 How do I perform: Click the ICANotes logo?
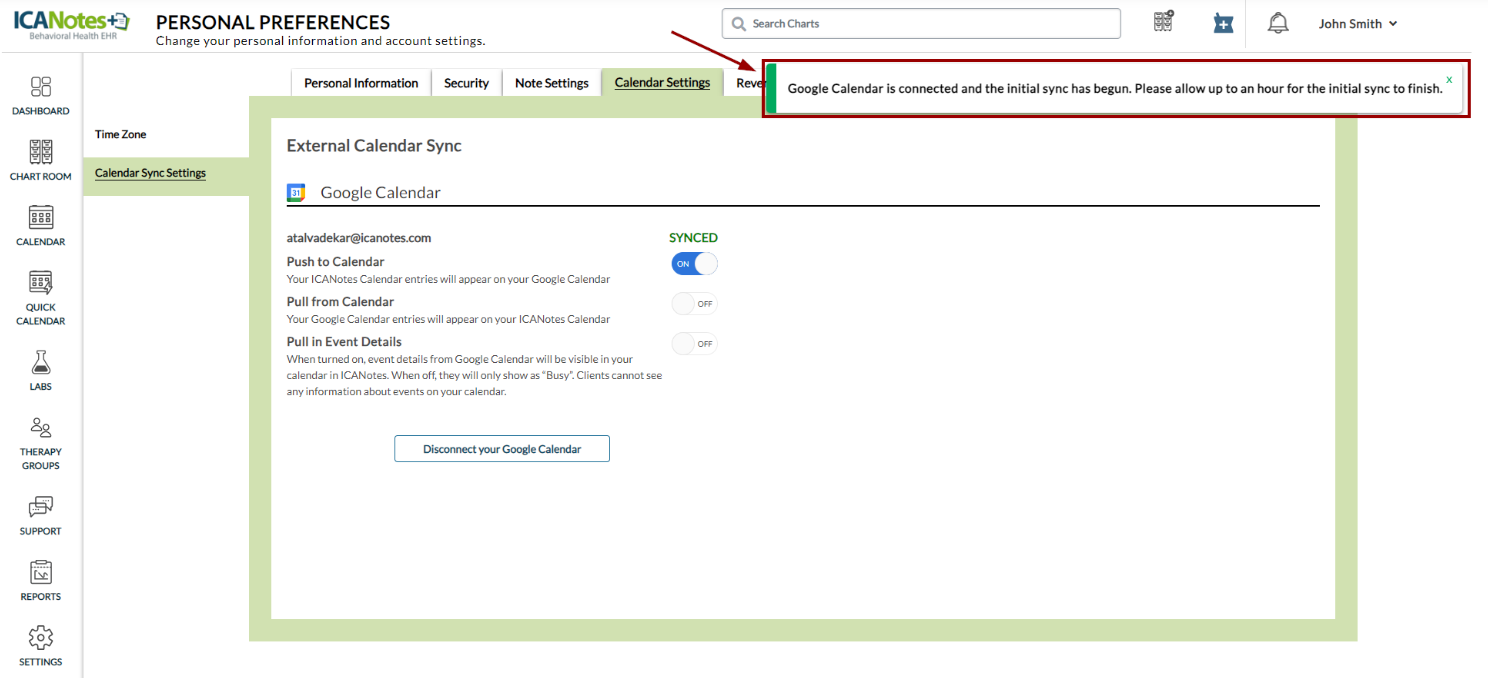pos(71,24)
